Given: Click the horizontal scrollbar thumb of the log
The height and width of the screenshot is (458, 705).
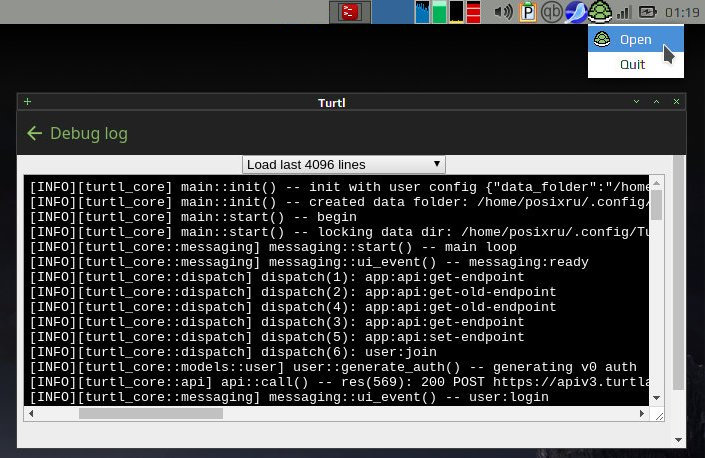Looking at the screenshot, I should (x=151, y=413).
